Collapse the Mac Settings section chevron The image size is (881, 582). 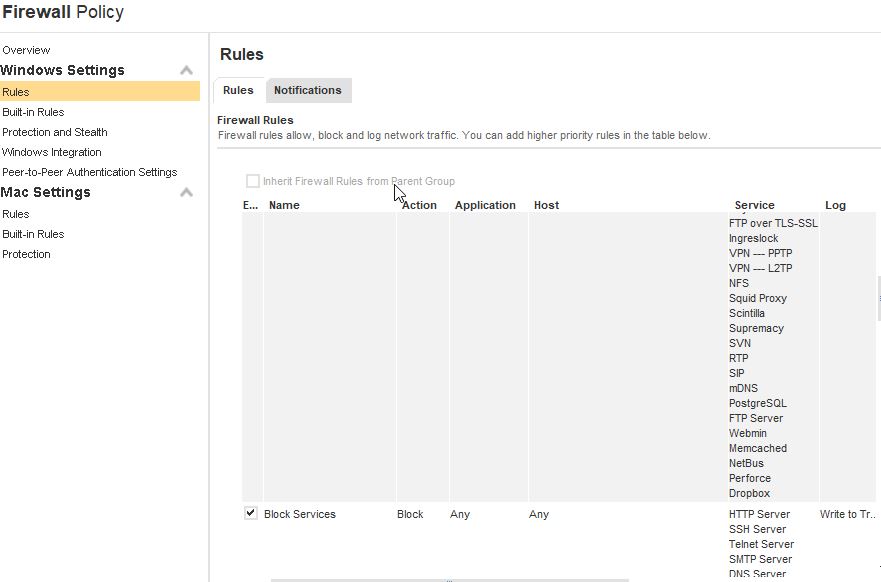click(186, 193)
